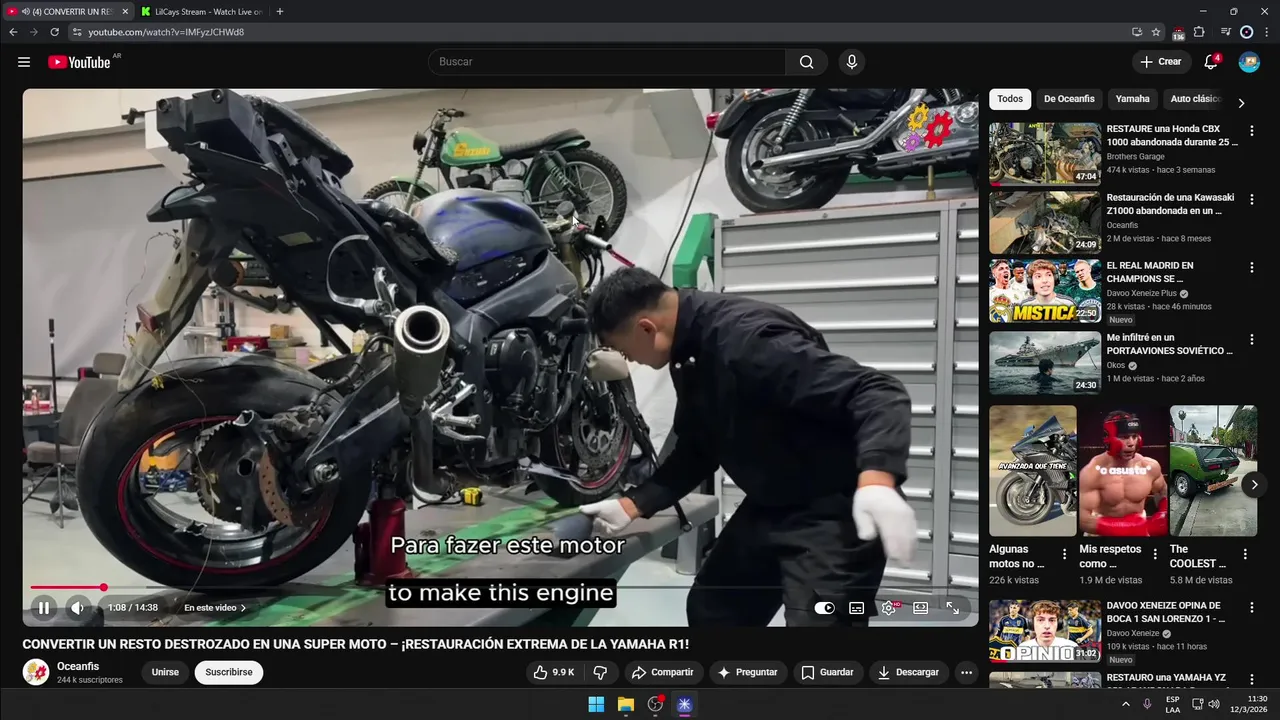Bookmark this page with the star

point(1156,32)
